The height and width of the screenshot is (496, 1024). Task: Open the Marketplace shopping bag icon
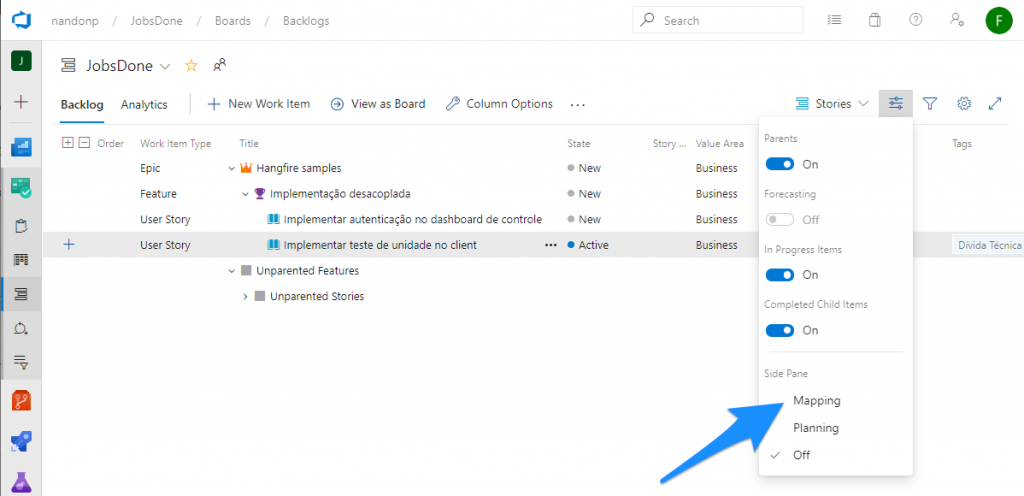[x=874, y=20]
